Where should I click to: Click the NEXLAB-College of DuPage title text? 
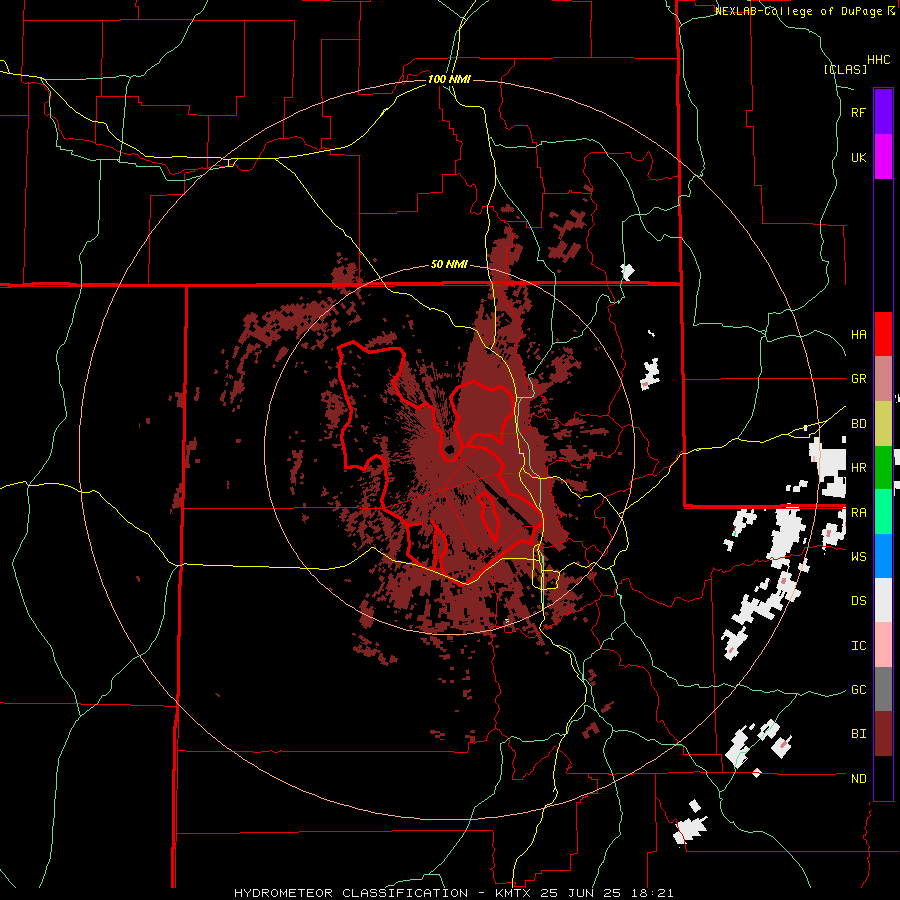(799, 11)
